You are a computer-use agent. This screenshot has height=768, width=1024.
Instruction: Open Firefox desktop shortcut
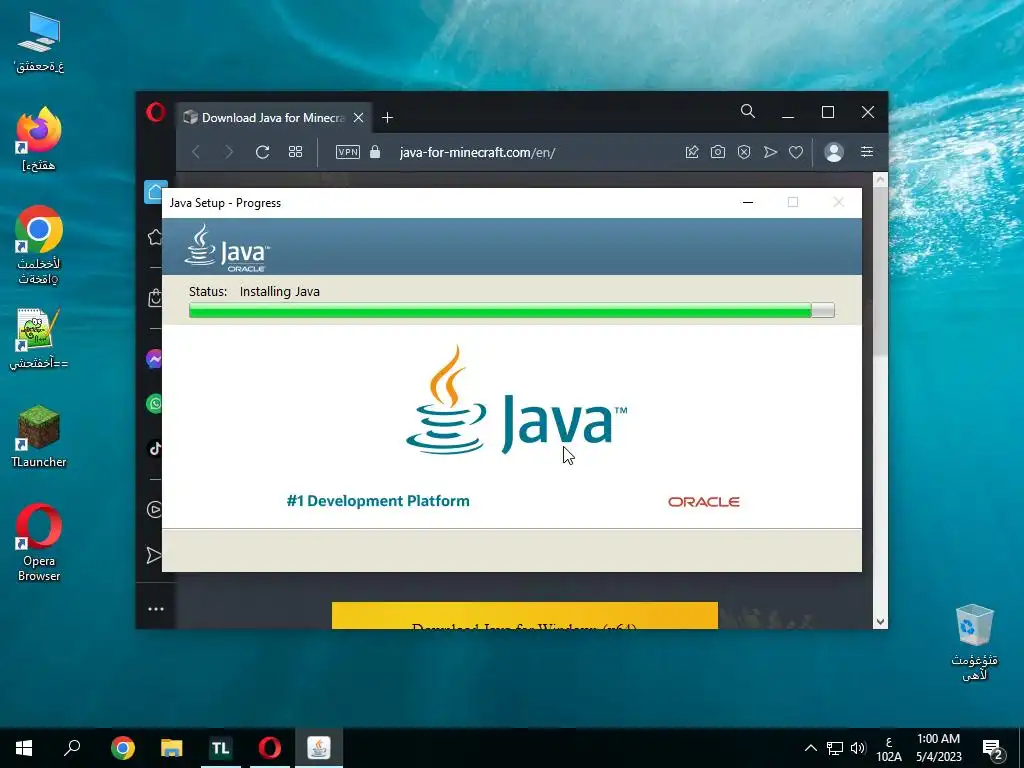click(39, 139)
